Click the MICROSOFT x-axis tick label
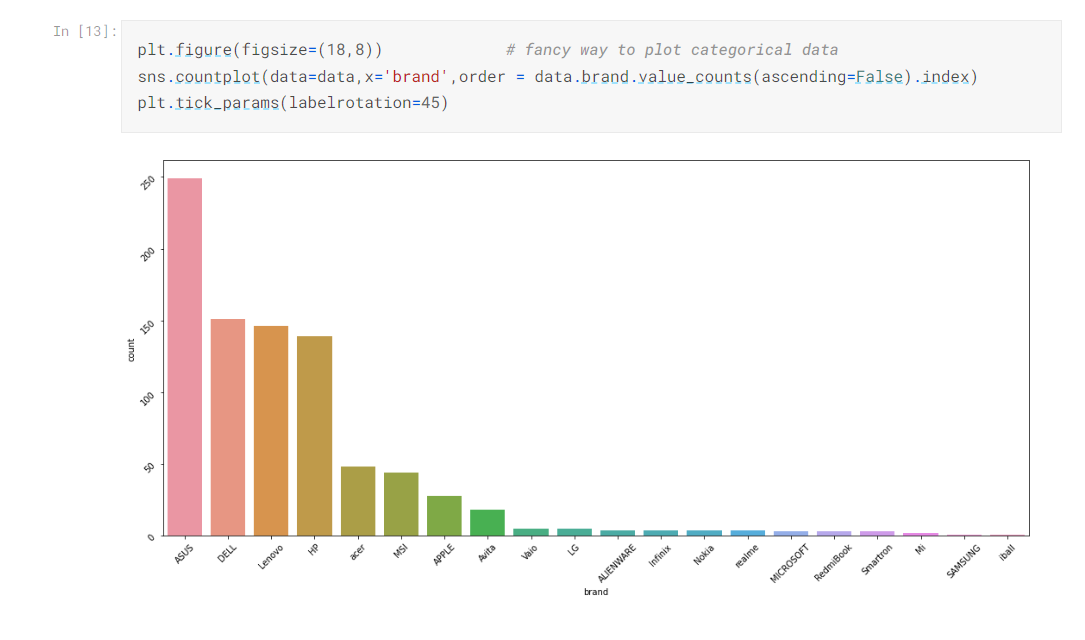Image resolution: width=1085 pixels, height=640 pixels. (x=790, y=564)
